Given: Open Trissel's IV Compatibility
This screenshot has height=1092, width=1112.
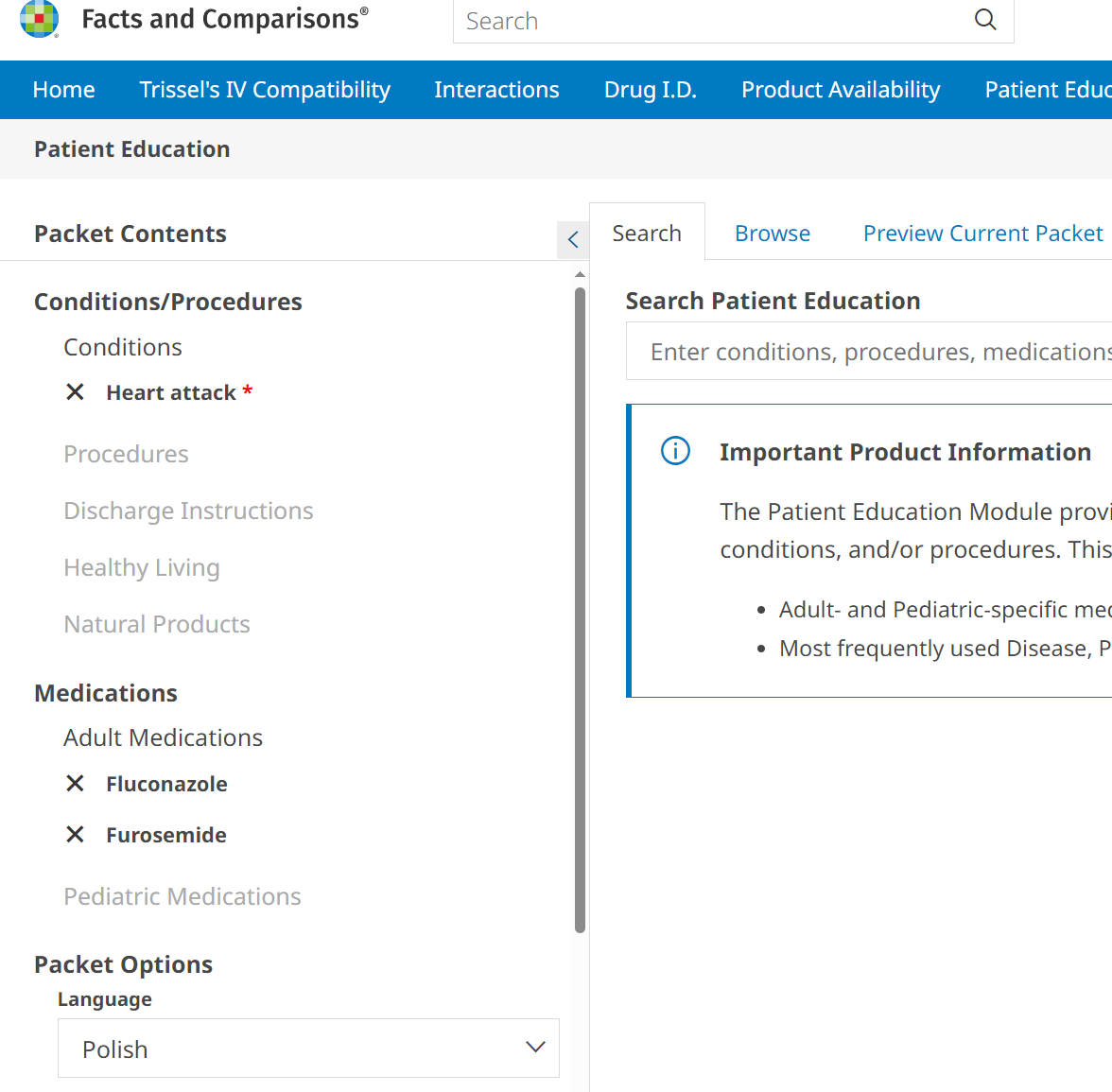Looking at the screenshot, I should coord(265,90).
